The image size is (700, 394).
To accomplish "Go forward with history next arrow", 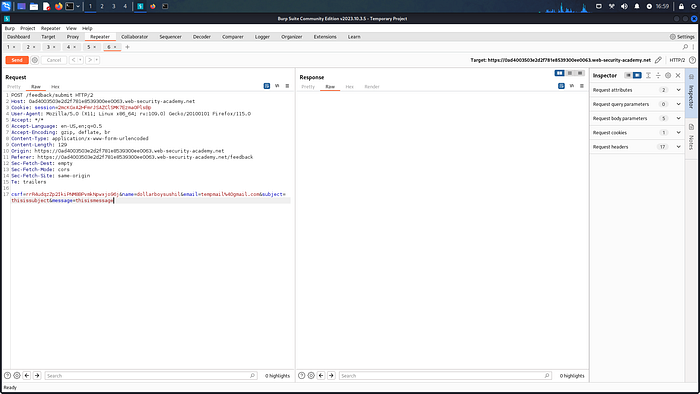I will [x=90, y=60].
